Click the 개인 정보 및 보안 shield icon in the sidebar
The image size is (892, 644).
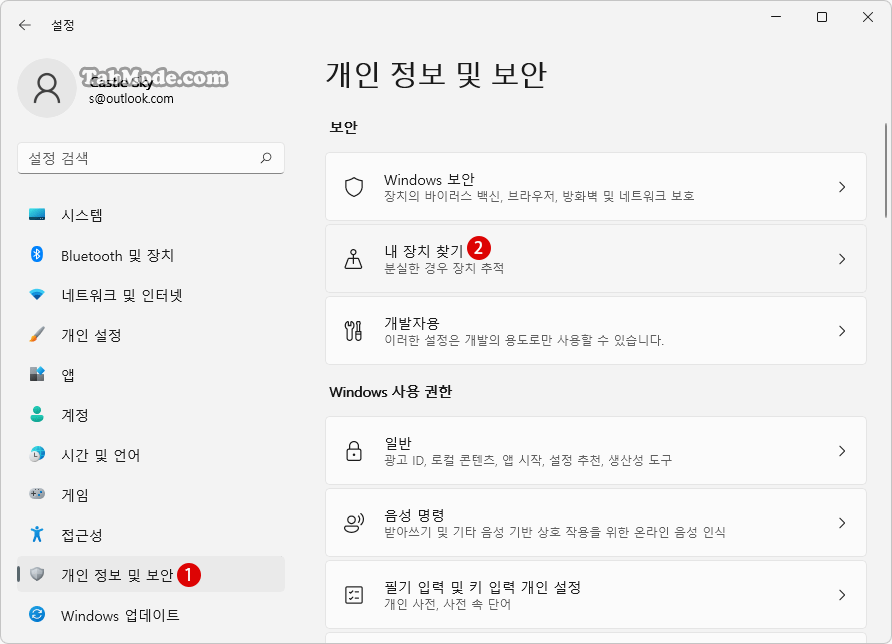coord(37,574)
